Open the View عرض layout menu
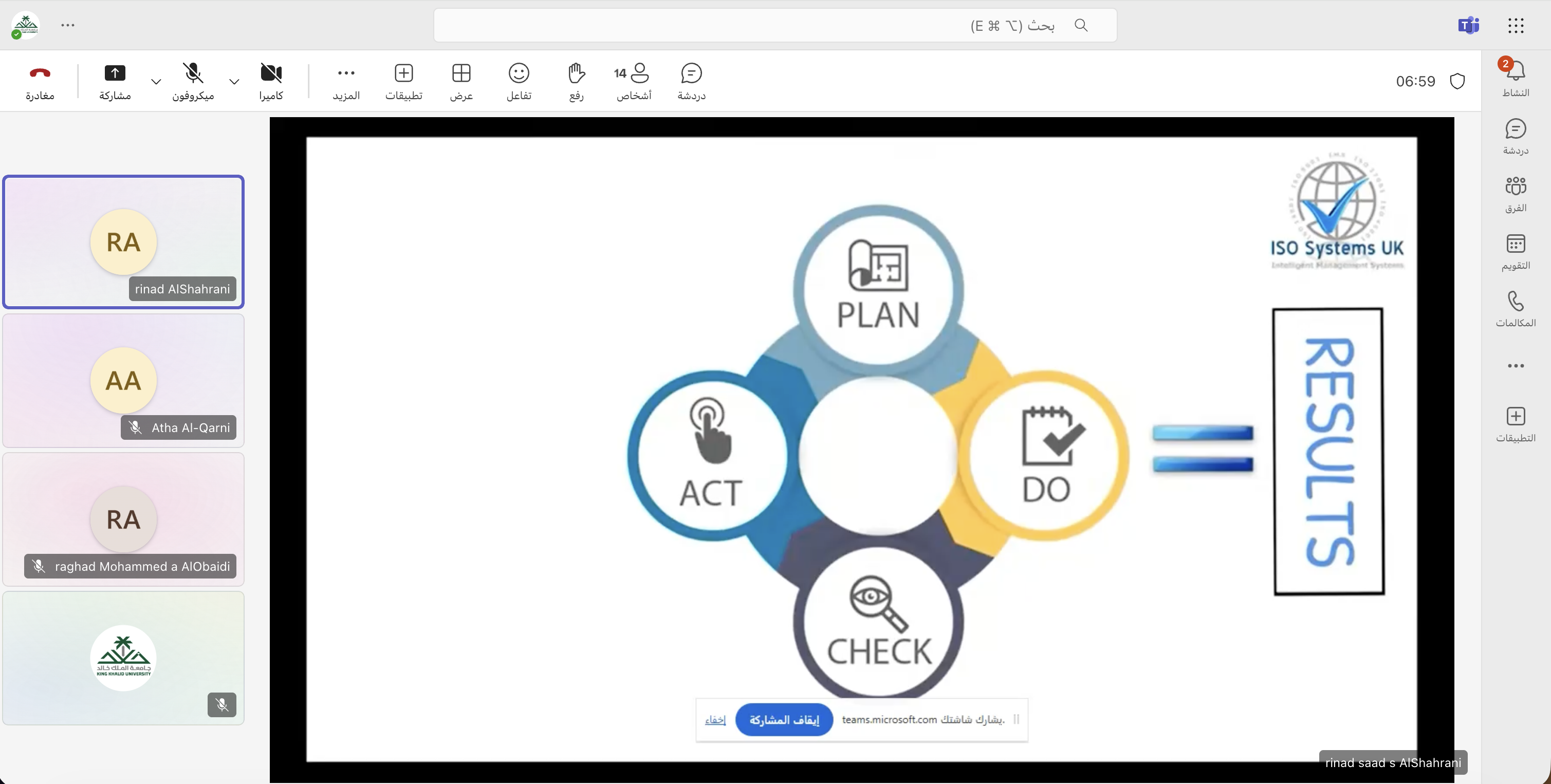 pos(461,81)
